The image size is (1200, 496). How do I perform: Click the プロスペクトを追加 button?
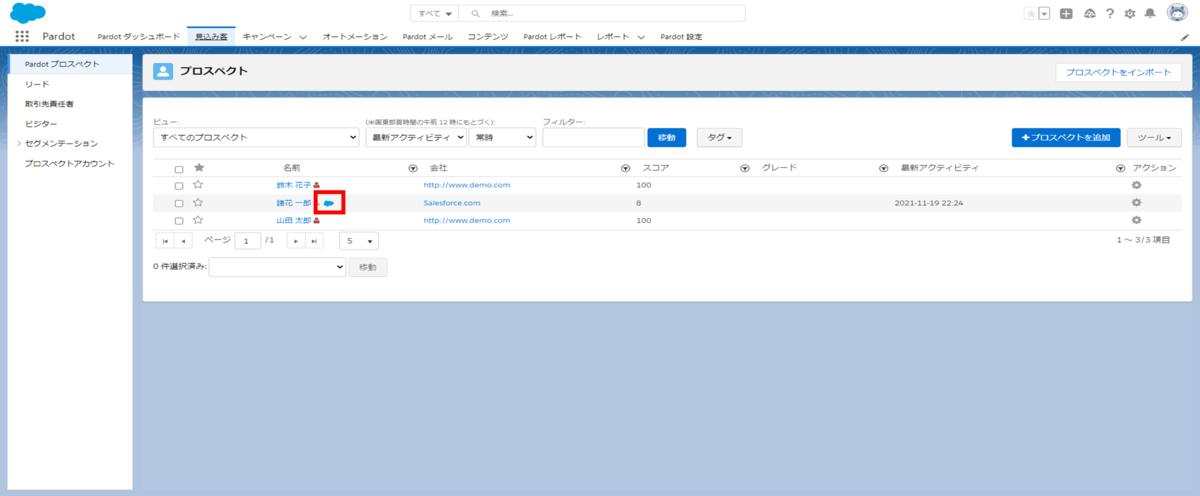coord(1066,137)
